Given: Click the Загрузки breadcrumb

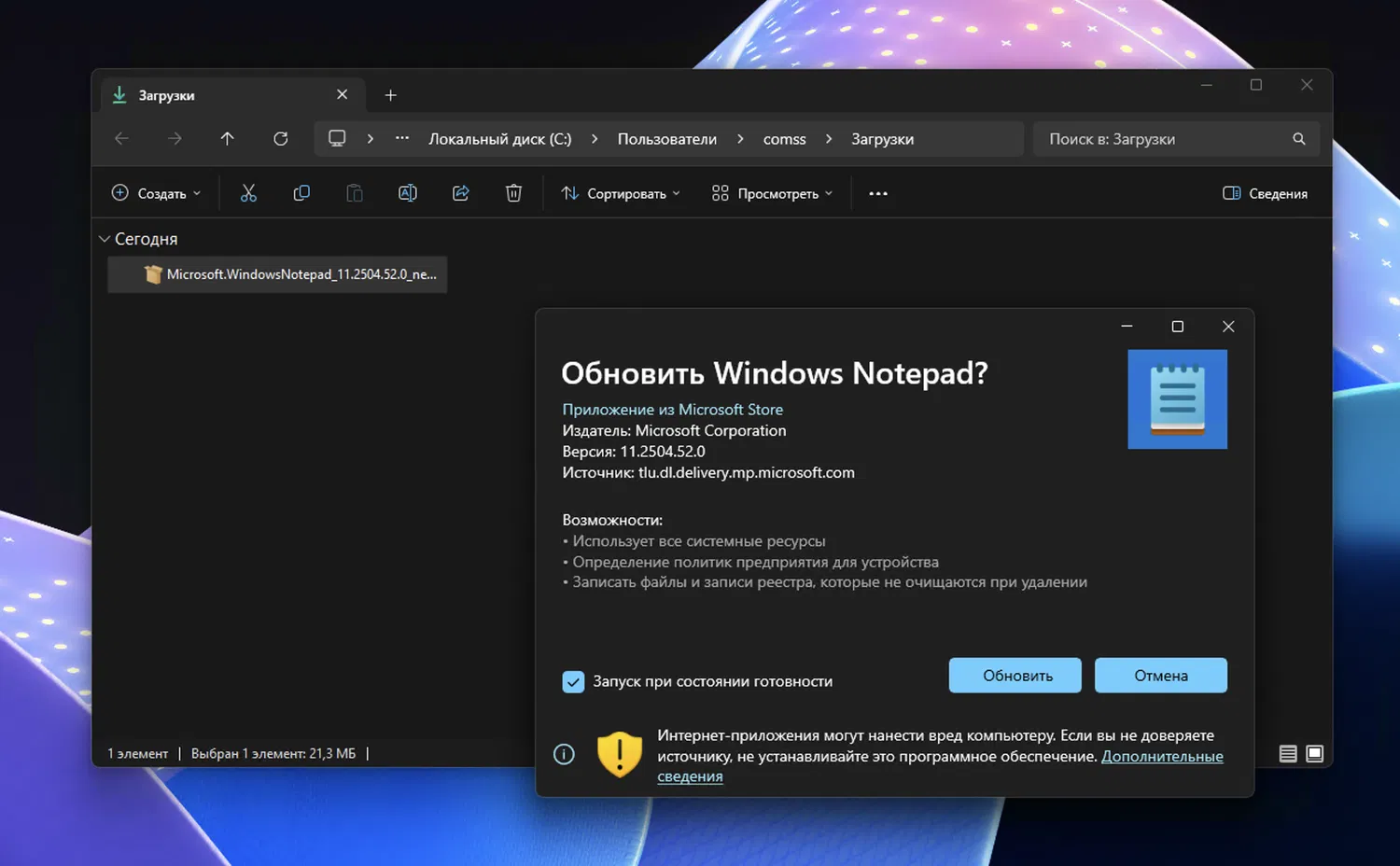Looking at the screenshot, I should click(x=882, y=139).
